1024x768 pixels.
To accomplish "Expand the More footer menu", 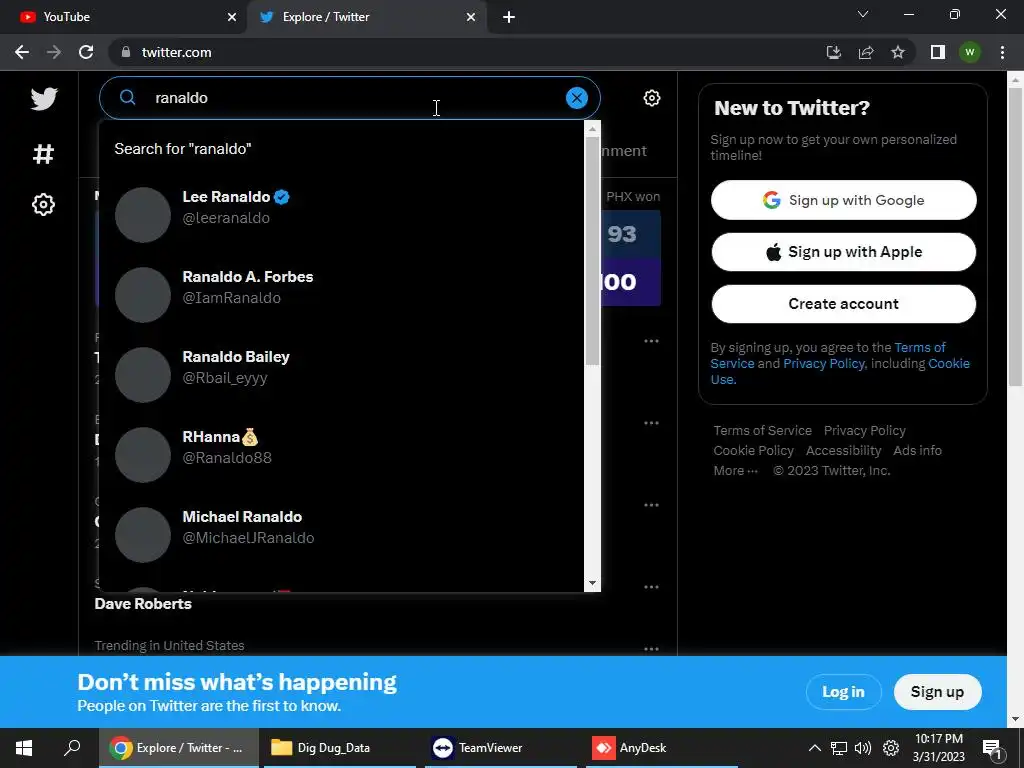I will [735, 471].
